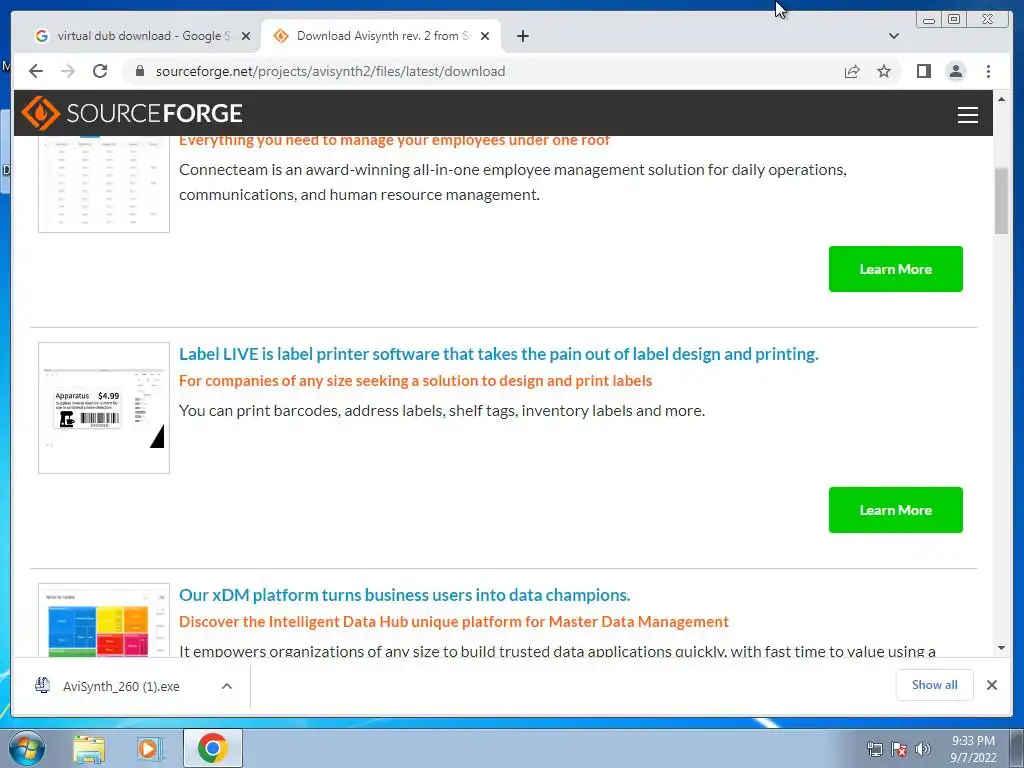Open Windows Explorer from taskbar
This screenshot has height=768, width=1024.
(89, 749)
